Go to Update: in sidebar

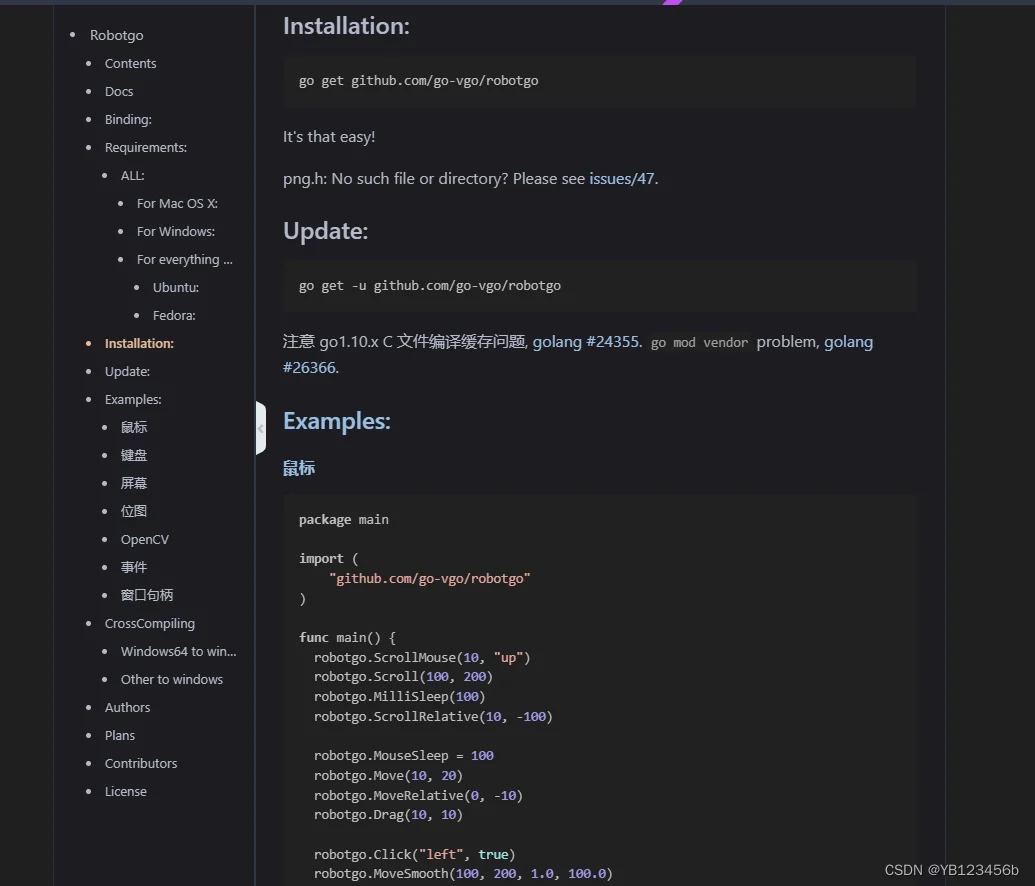pyautogui.click(x=127, y=372)
